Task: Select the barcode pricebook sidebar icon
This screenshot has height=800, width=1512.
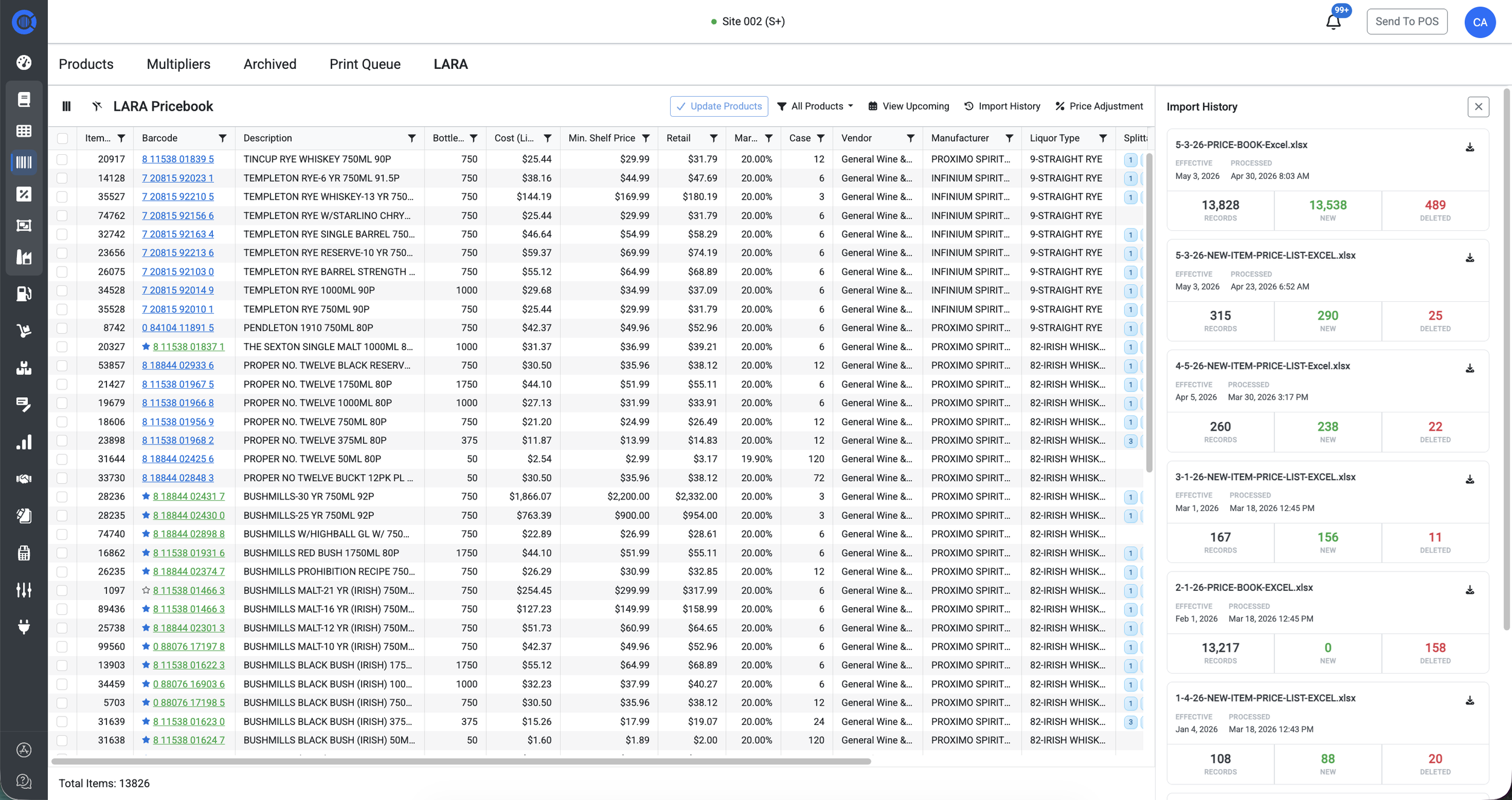Action: point(24,162)
